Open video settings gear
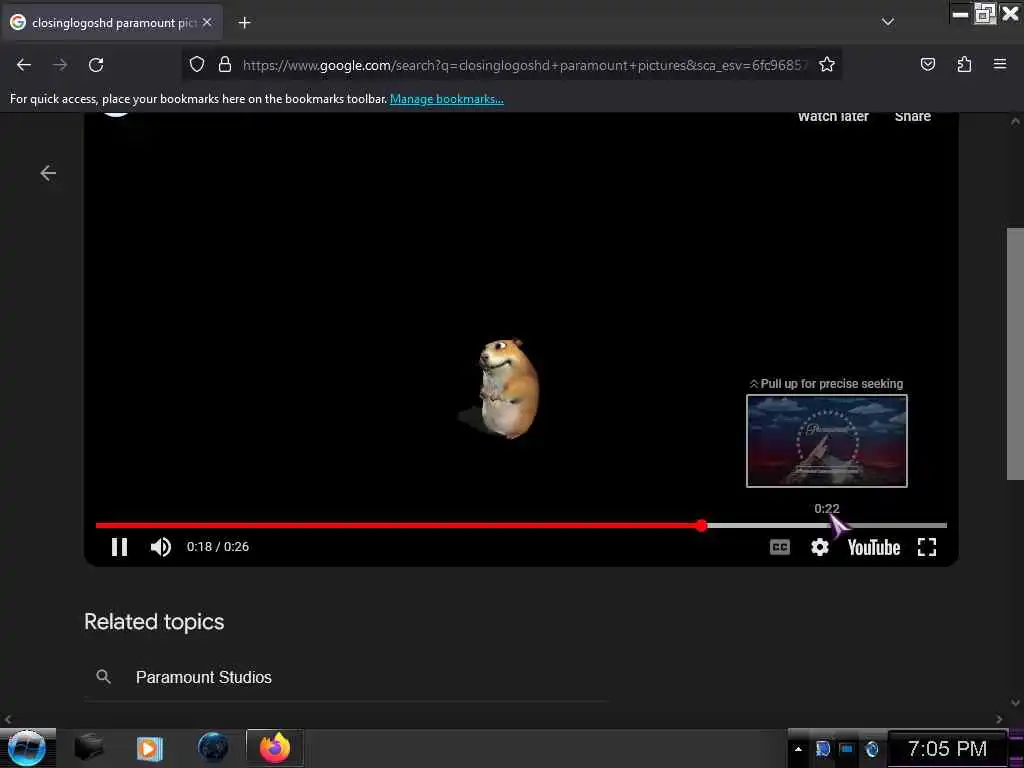 [820, 547]
